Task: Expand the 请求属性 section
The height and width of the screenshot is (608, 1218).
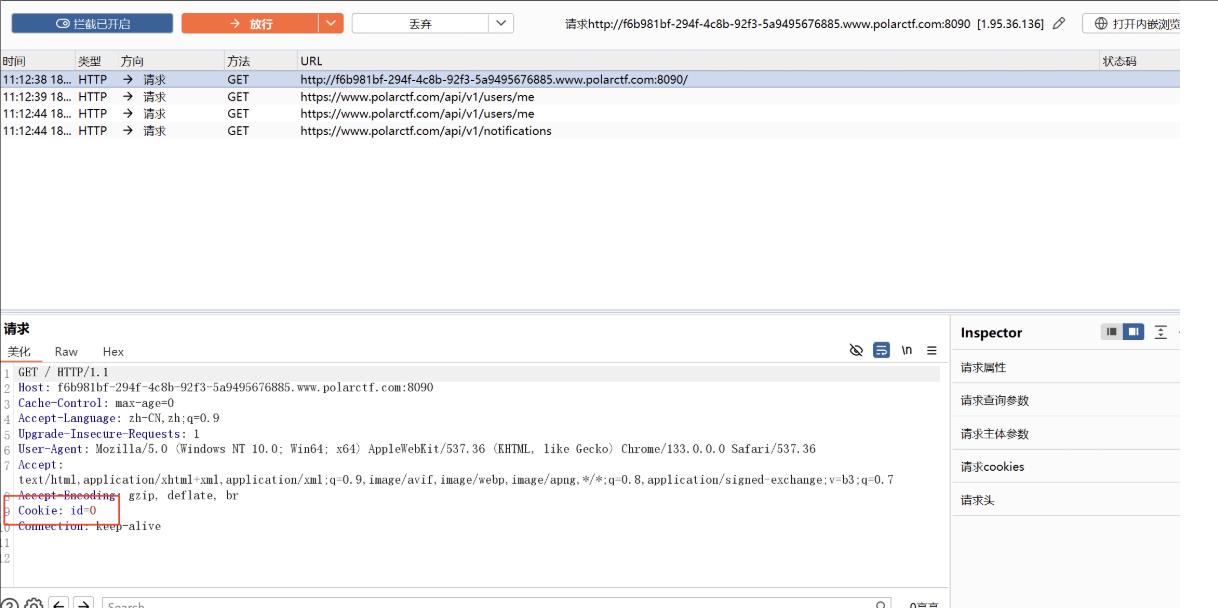Action: tap(1065, 367)
